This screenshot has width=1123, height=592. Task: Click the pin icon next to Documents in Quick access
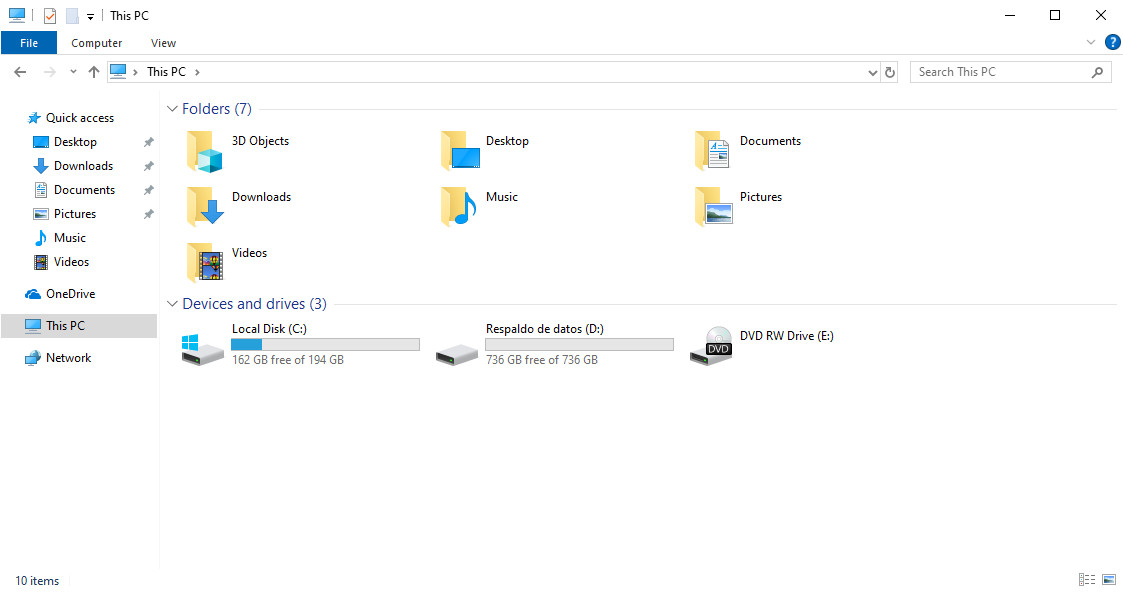[148, 190]
